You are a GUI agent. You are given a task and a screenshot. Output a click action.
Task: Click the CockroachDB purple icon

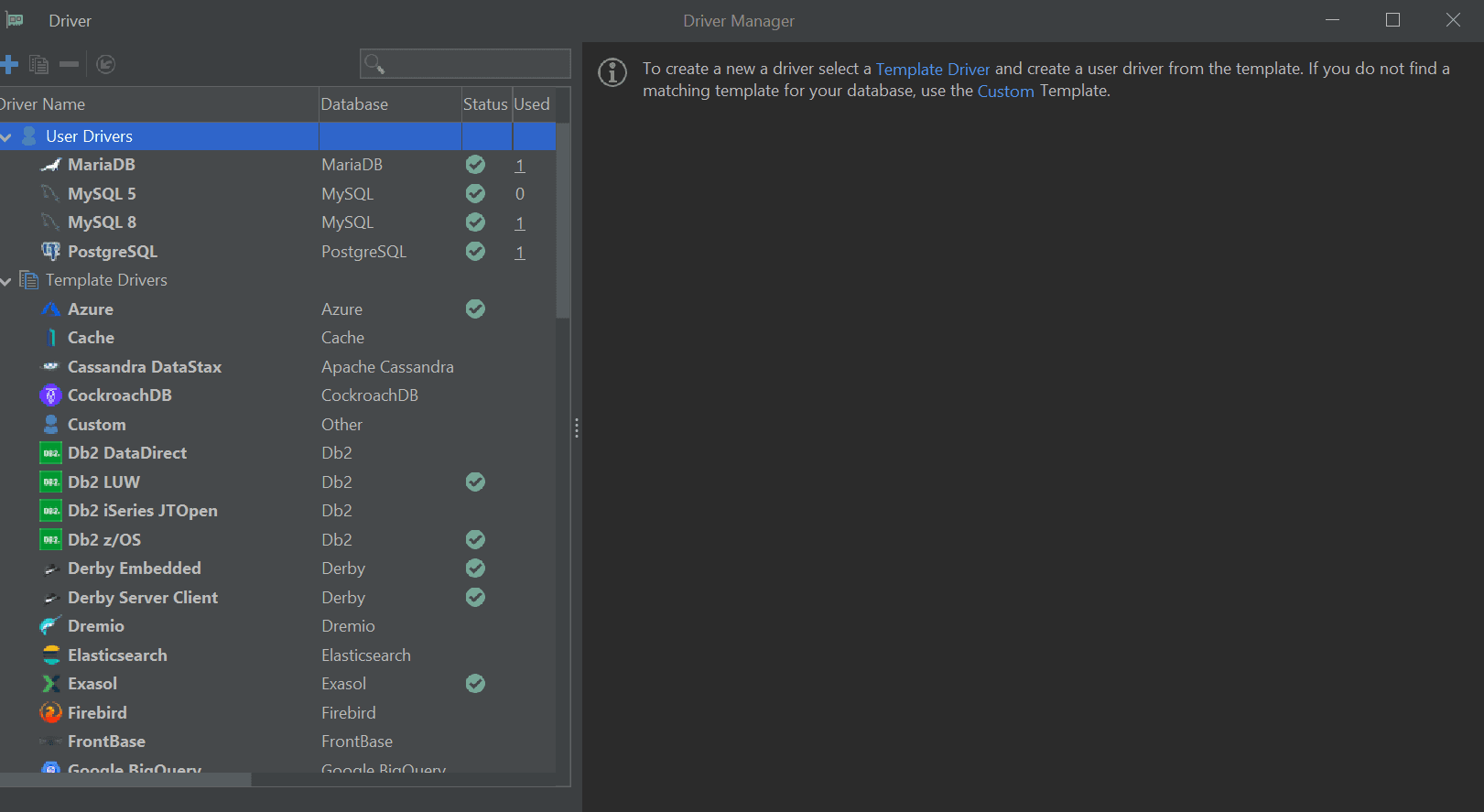[51, 395]
